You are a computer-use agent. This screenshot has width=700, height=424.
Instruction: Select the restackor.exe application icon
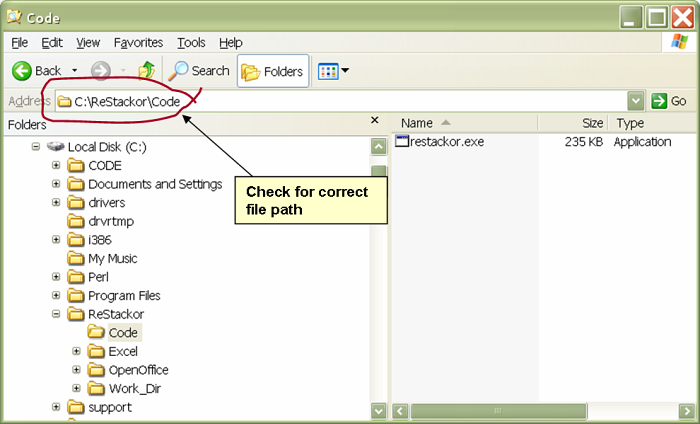click(x=402, y=141)
